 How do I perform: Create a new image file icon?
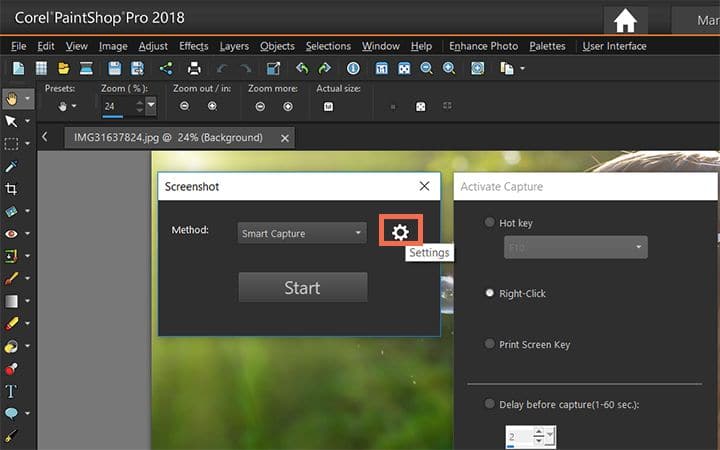[19, 68]
